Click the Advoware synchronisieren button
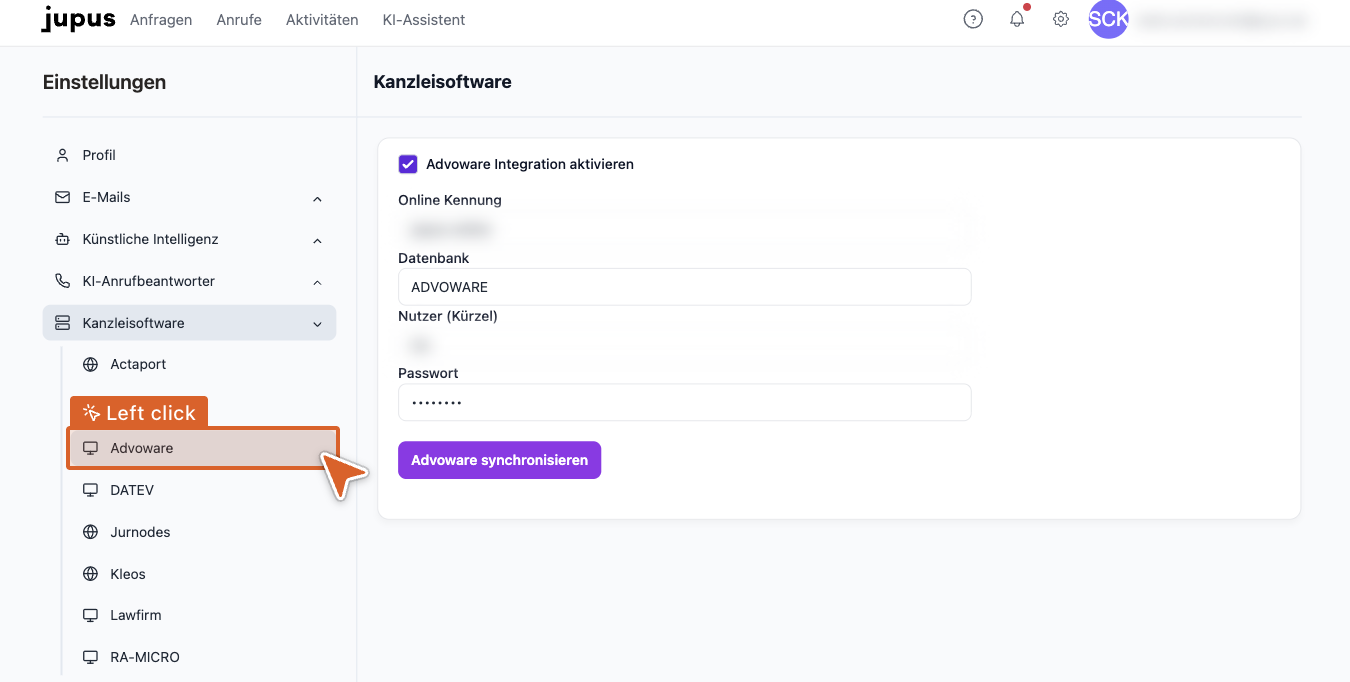This screenshot has height=682, width=1350. [x=499, y=460]
